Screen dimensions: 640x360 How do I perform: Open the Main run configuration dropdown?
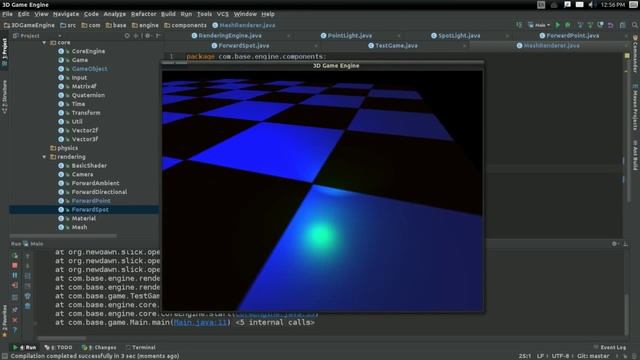[x=539, y=25]
